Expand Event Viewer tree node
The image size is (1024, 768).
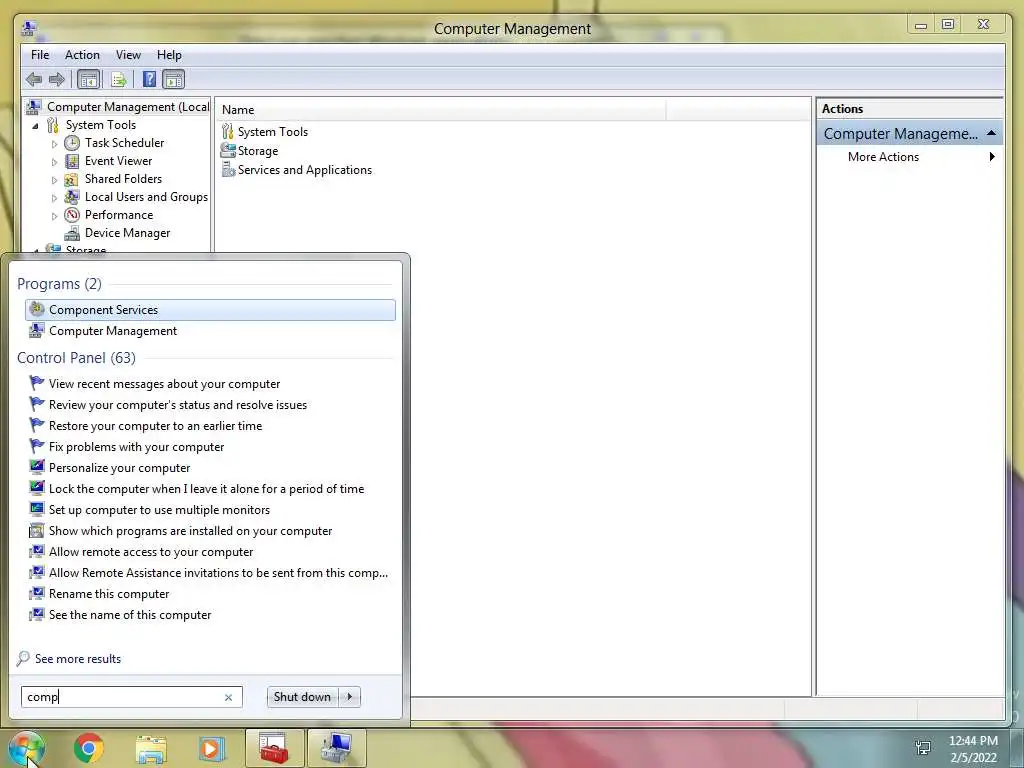[54, 161]
